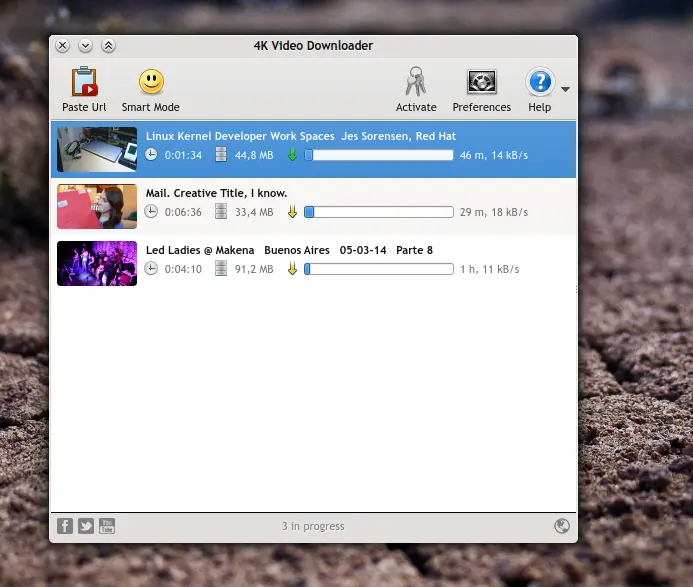Click the Paste Url label
Screen dimensions: 693x587
tap(84, 107)
